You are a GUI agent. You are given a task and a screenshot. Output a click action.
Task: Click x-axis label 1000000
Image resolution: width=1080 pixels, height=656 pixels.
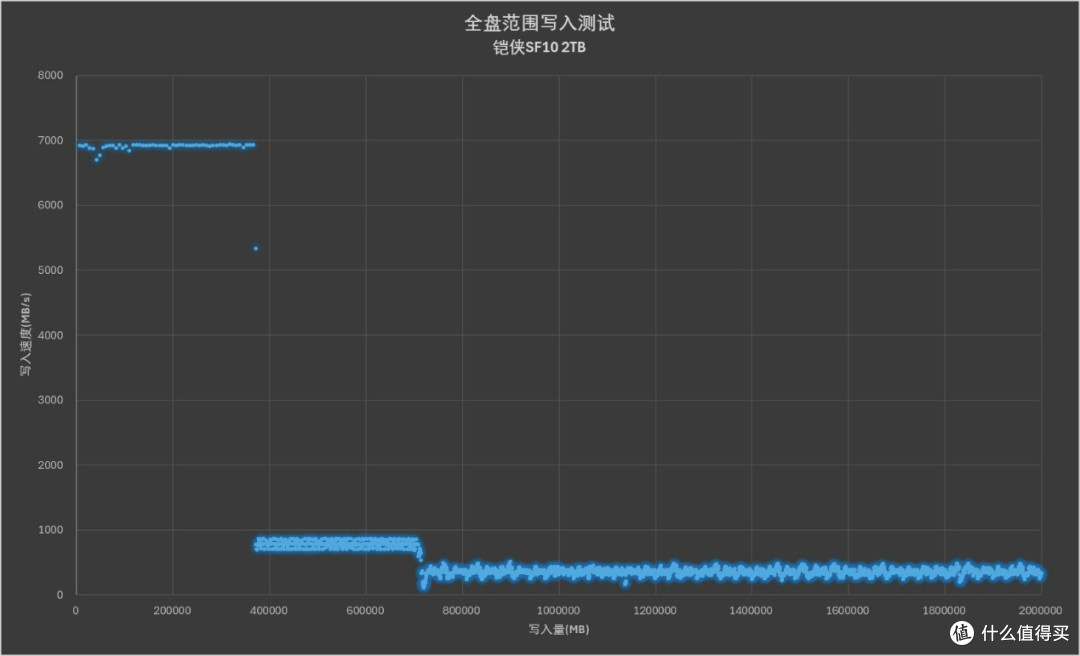[x=559, y=611]
